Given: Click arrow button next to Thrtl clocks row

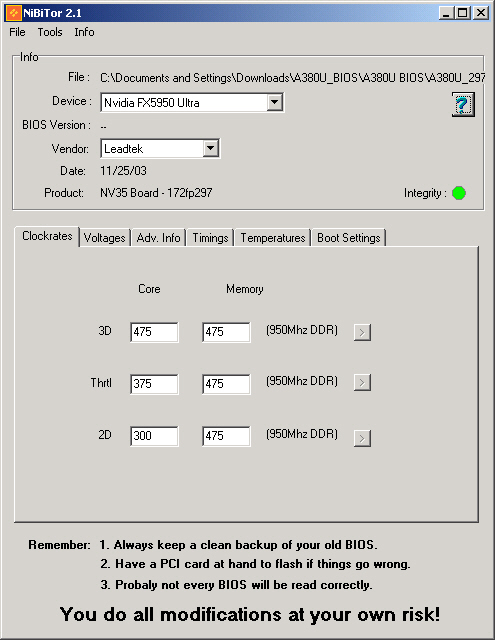Looking at the screenshot, I should click(x=362, y=382).
